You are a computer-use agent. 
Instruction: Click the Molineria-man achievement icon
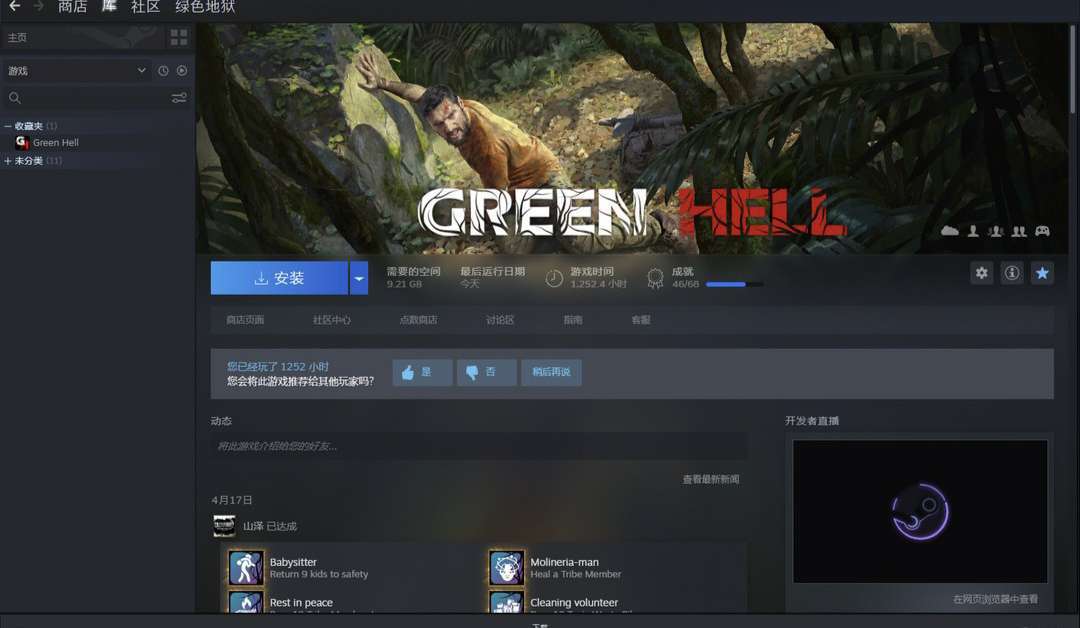click(507, 568)
